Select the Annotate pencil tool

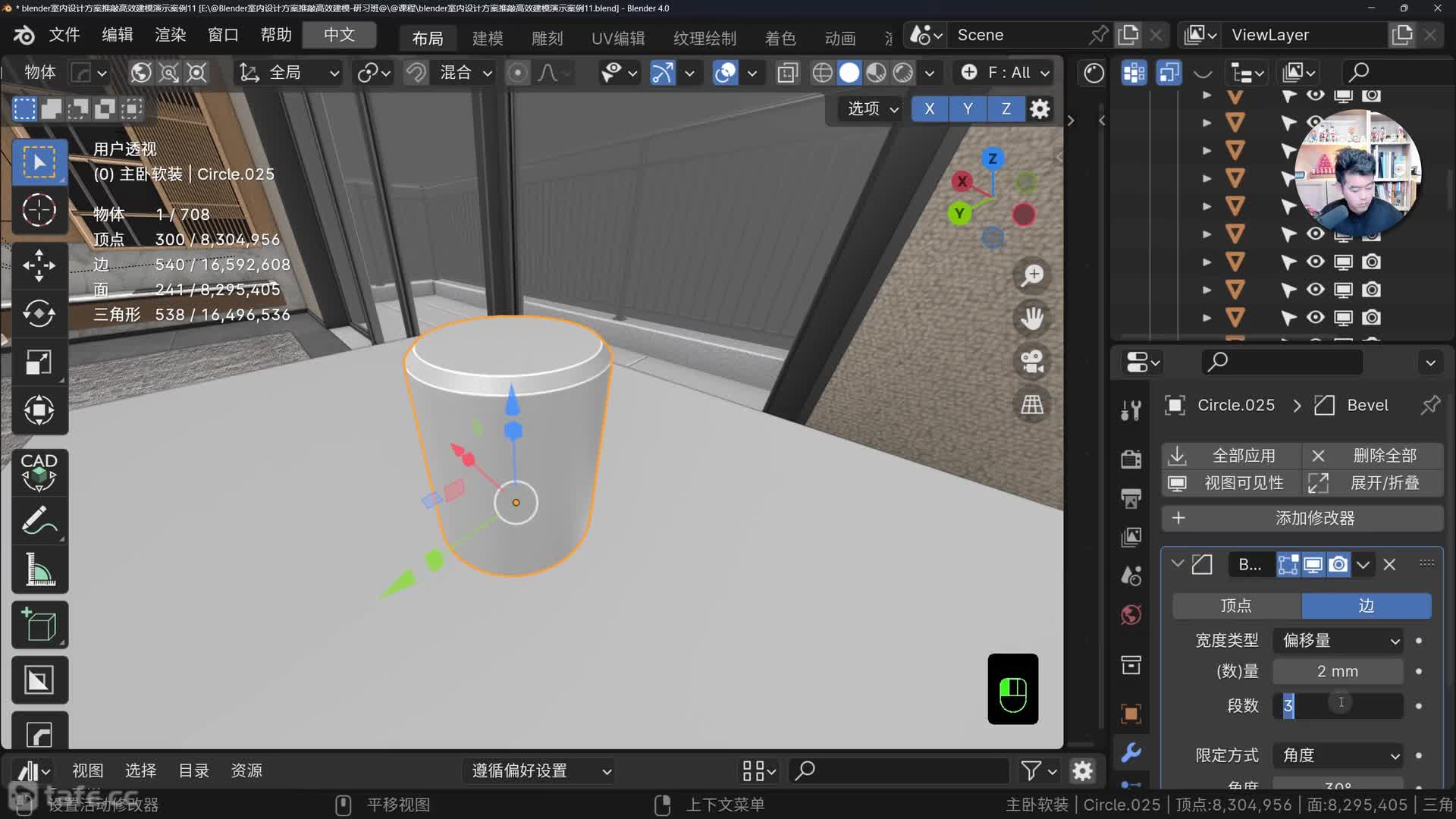pos(39,520)
